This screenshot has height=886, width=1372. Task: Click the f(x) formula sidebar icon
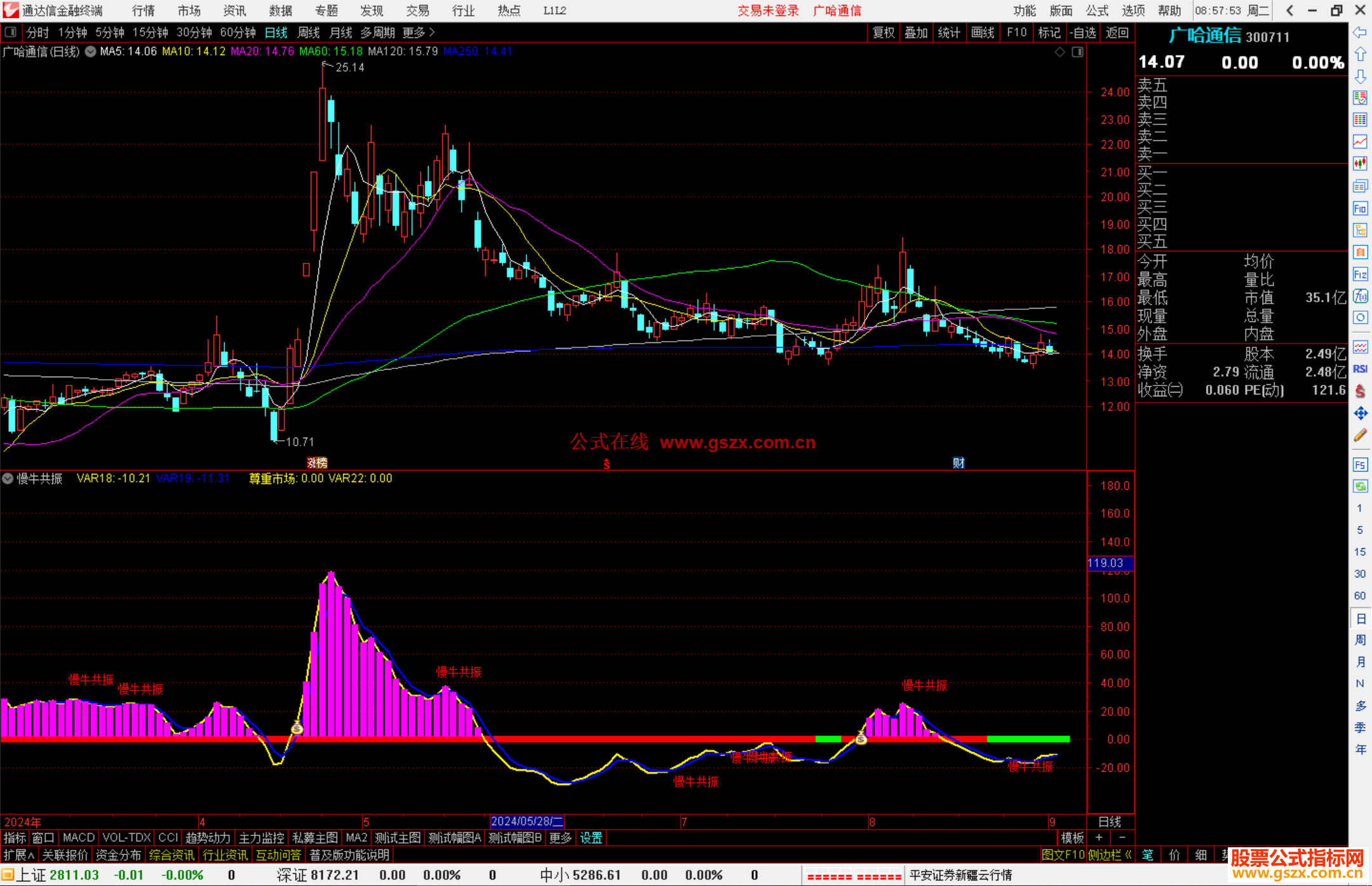point(1360,297)
